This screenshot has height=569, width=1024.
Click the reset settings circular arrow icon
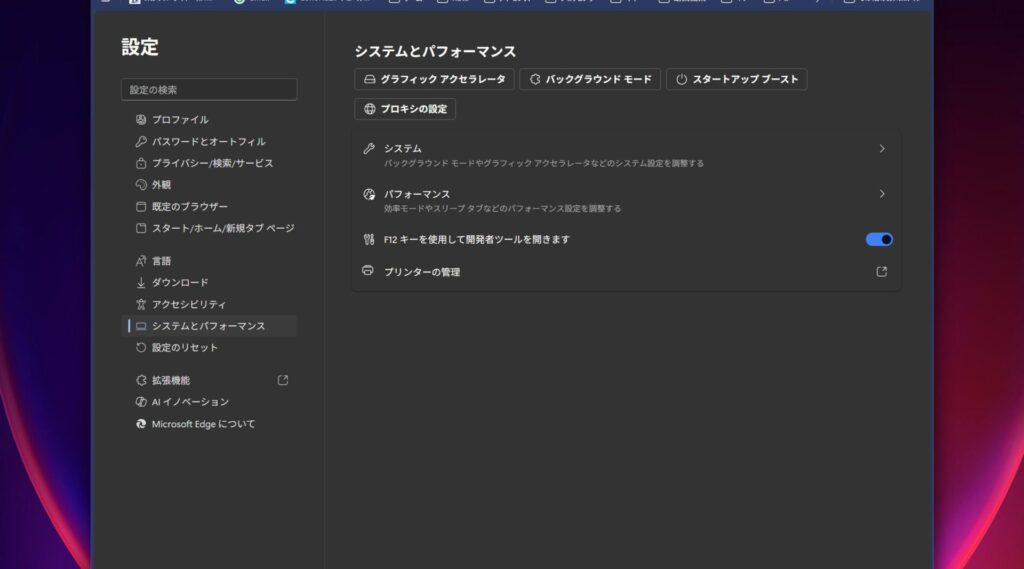[x=141, y=348]
